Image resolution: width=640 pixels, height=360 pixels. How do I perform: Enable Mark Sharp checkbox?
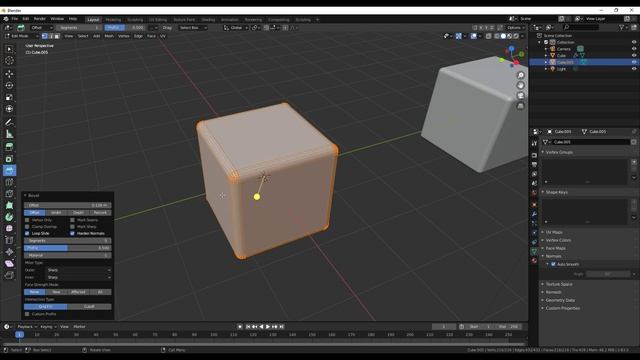click(73, 227)
